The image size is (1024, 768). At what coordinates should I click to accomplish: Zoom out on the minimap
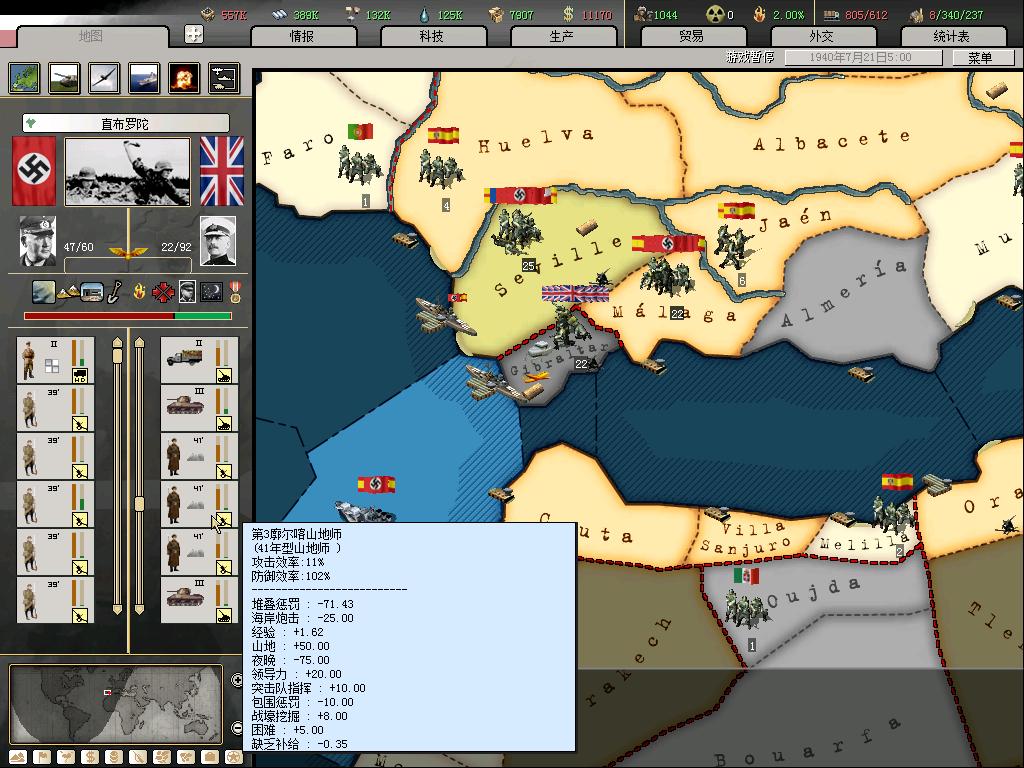(237, 728)
